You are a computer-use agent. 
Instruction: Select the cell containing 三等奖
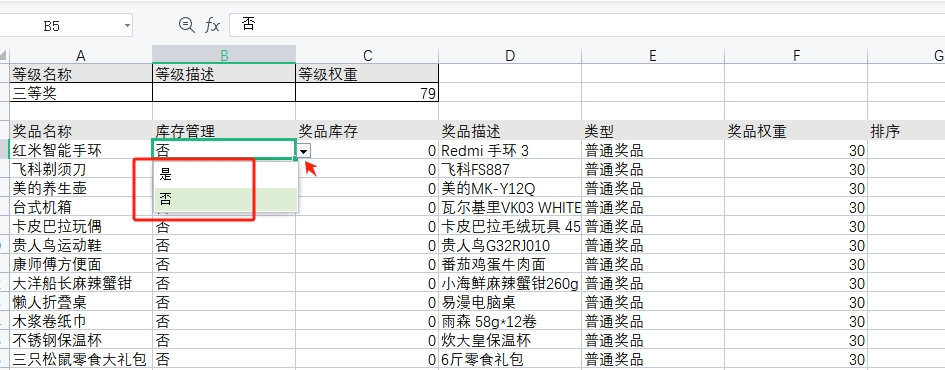(81, 93)
